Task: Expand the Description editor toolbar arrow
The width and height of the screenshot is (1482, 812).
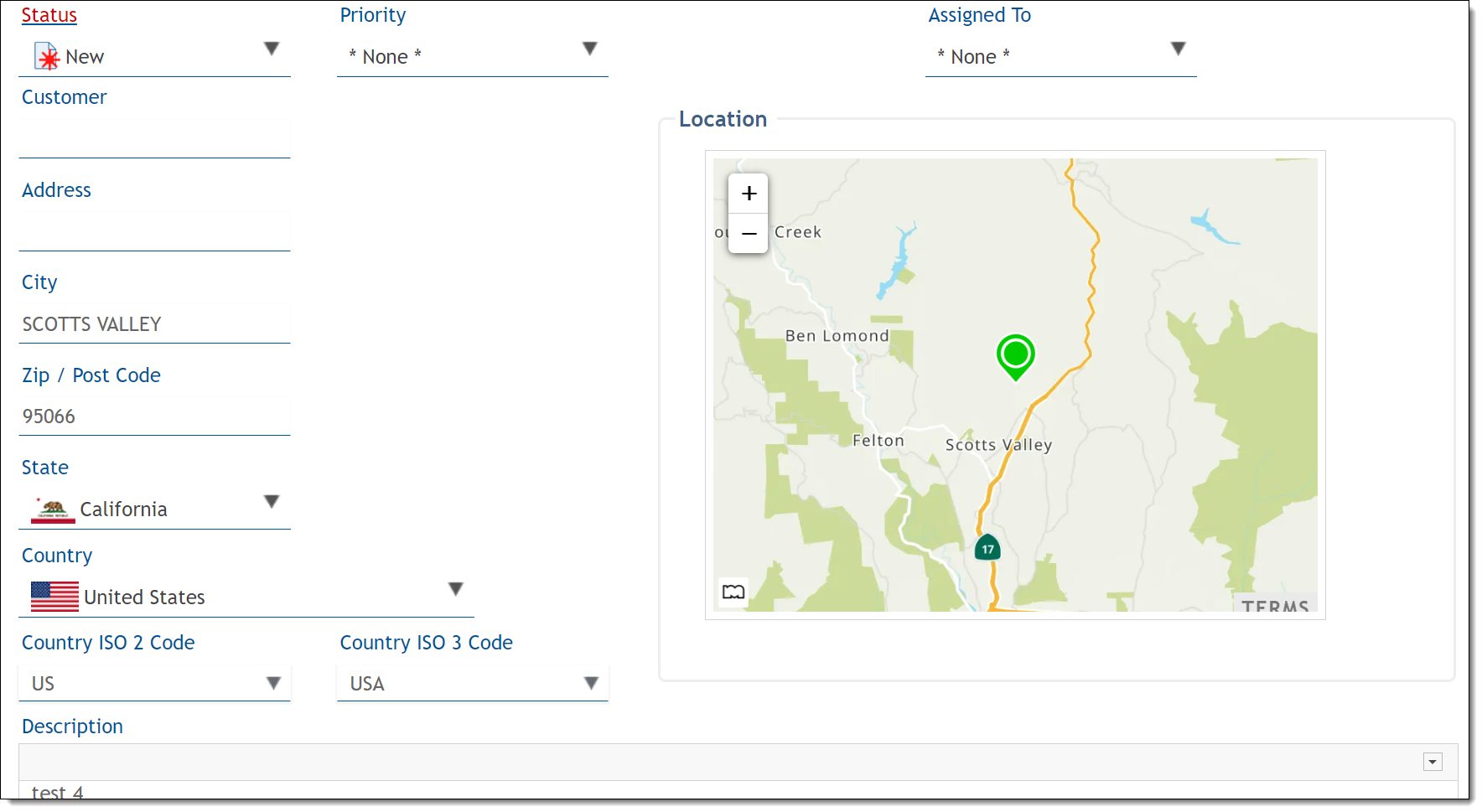Action: pos(1433,762)
